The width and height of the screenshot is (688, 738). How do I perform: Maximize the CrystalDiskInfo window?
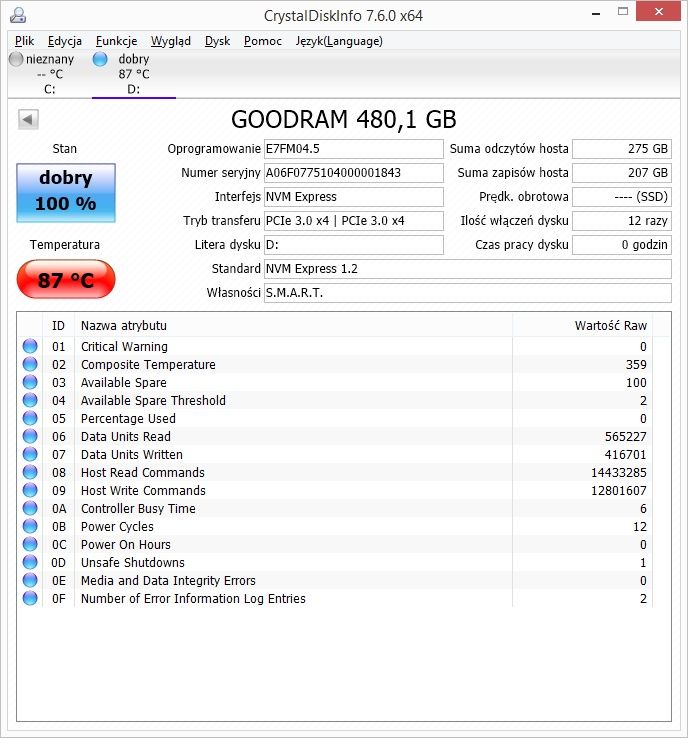[x=623, y=12]
